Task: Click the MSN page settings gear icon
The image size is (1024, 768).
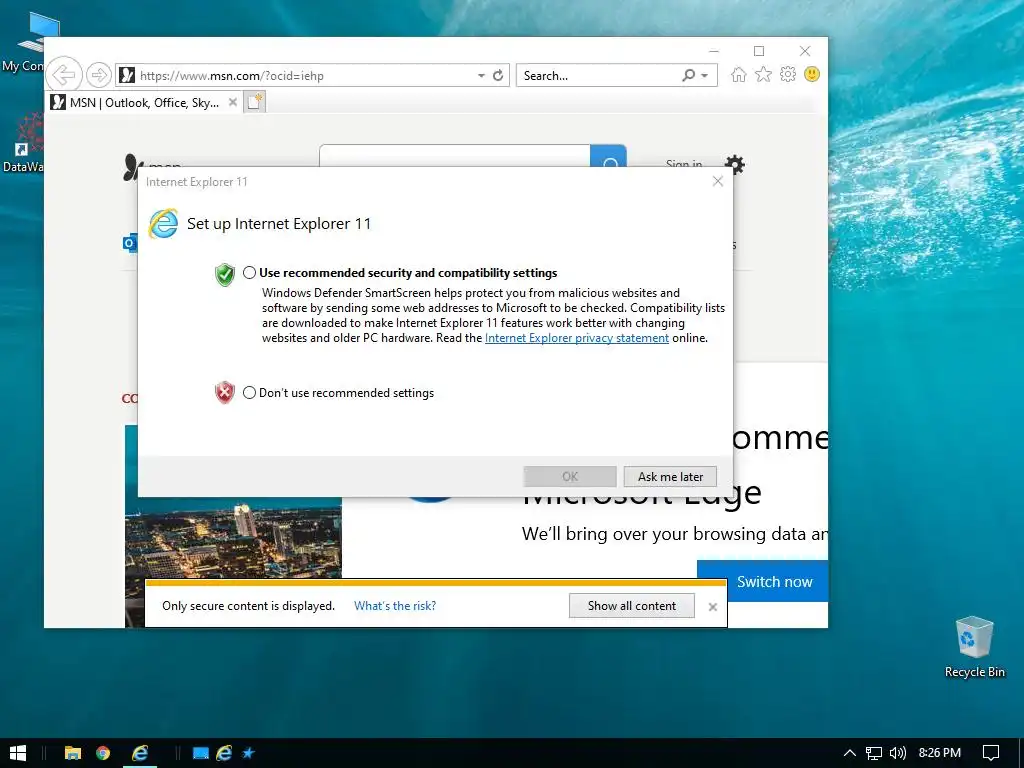Action: 735,164
